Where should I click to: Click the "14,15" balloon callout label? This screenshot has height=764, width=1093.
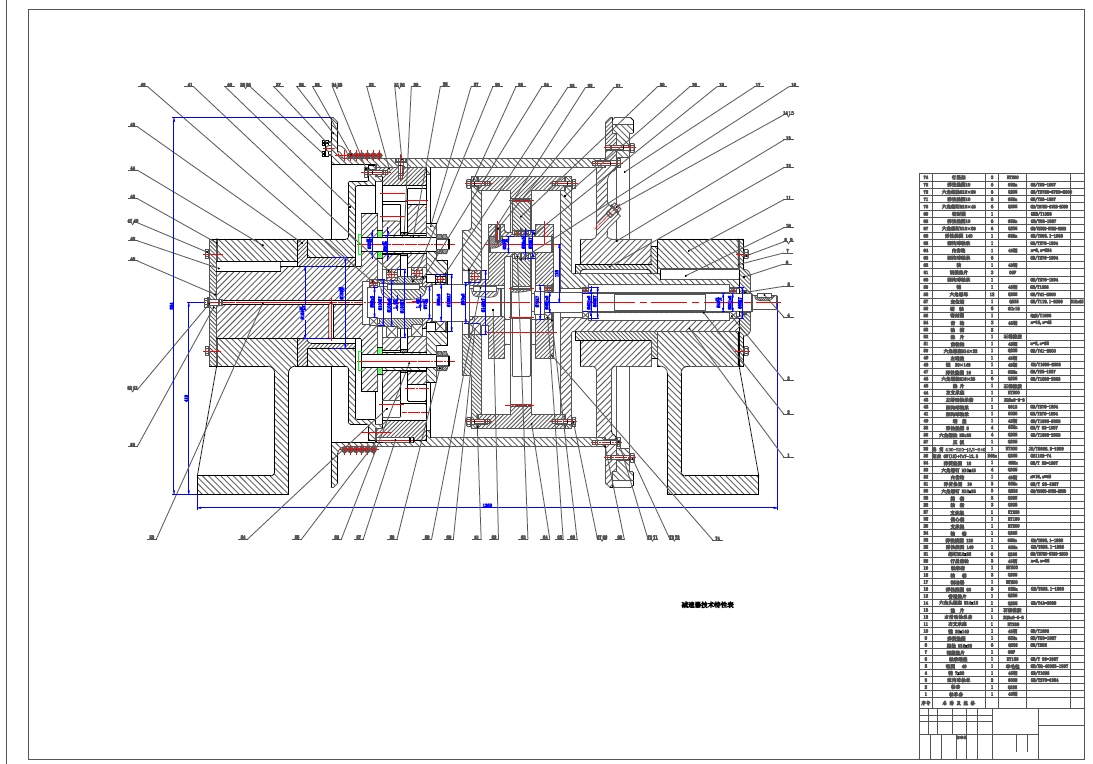[x=788, y=113]
